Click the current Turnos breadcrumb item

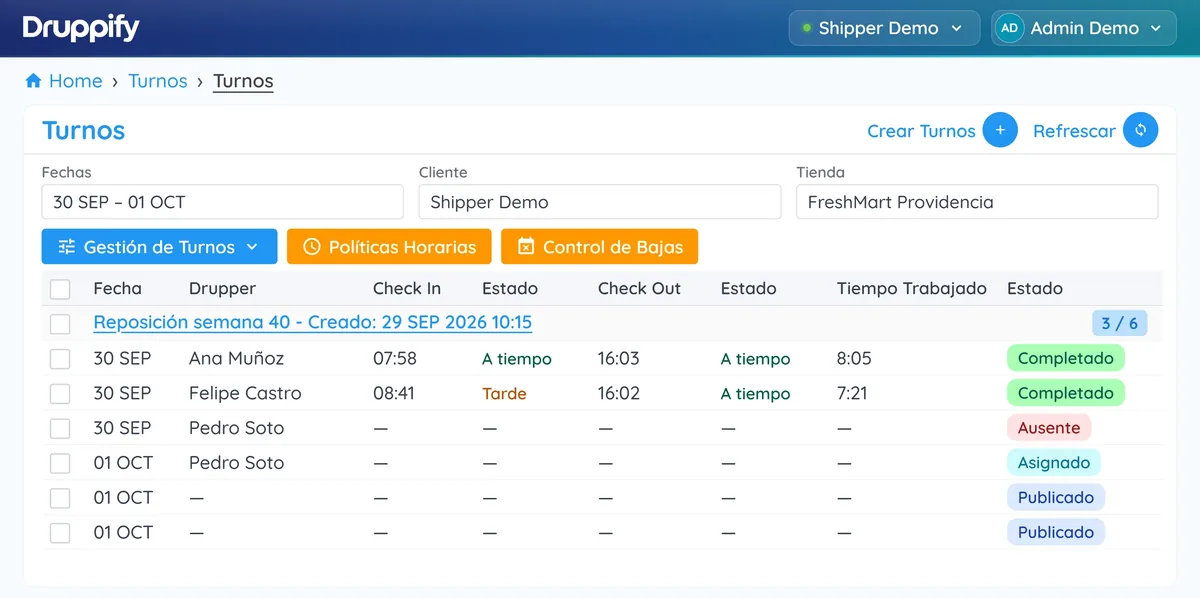pyautogui.click(x=243, y=81)
